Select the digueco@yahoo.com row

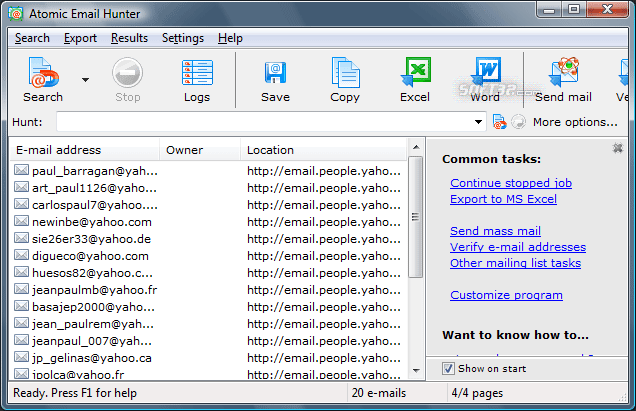click(x=208, y=256)
